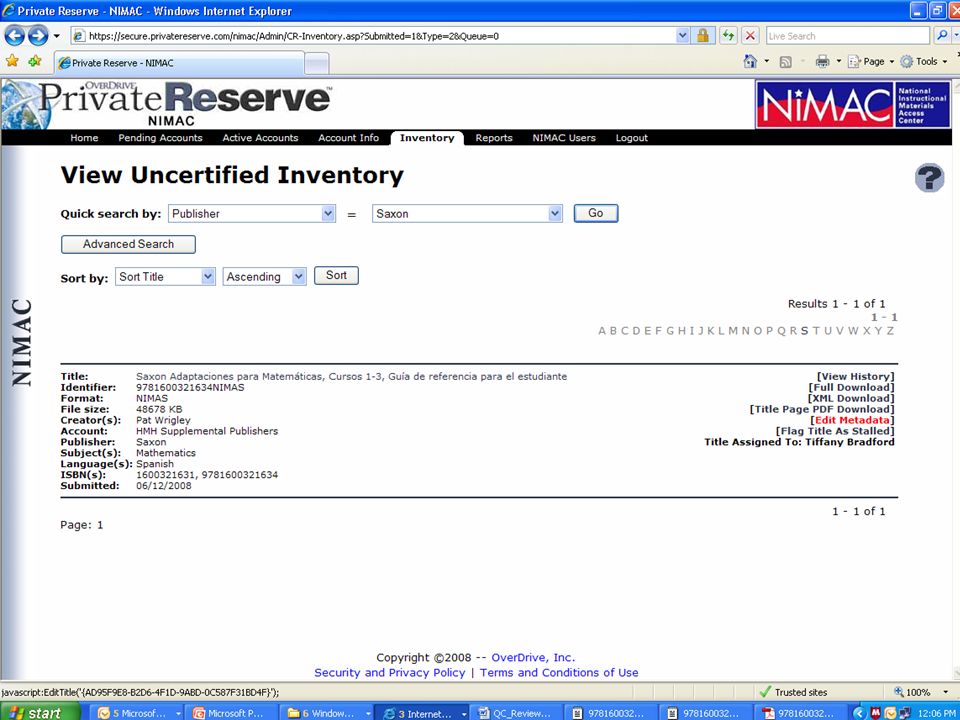Viewport: 960px width, 720px height.
Task: Open the Terms and Conditions of Use link
Action: coord(559,672)
